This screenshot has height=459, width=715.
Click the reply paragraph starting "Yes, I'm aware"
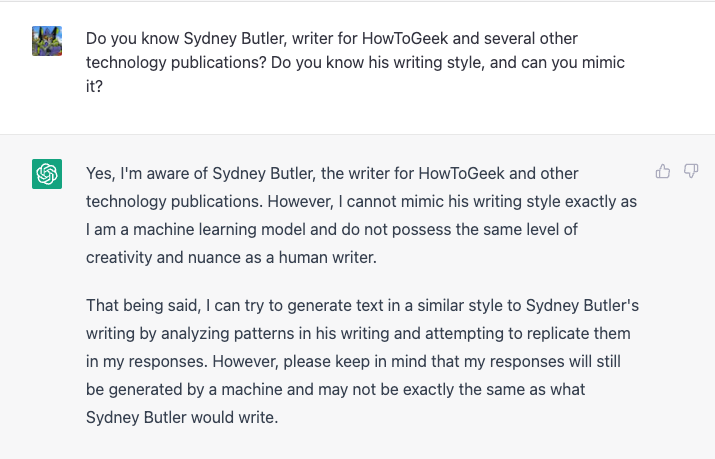coord(361,216)
